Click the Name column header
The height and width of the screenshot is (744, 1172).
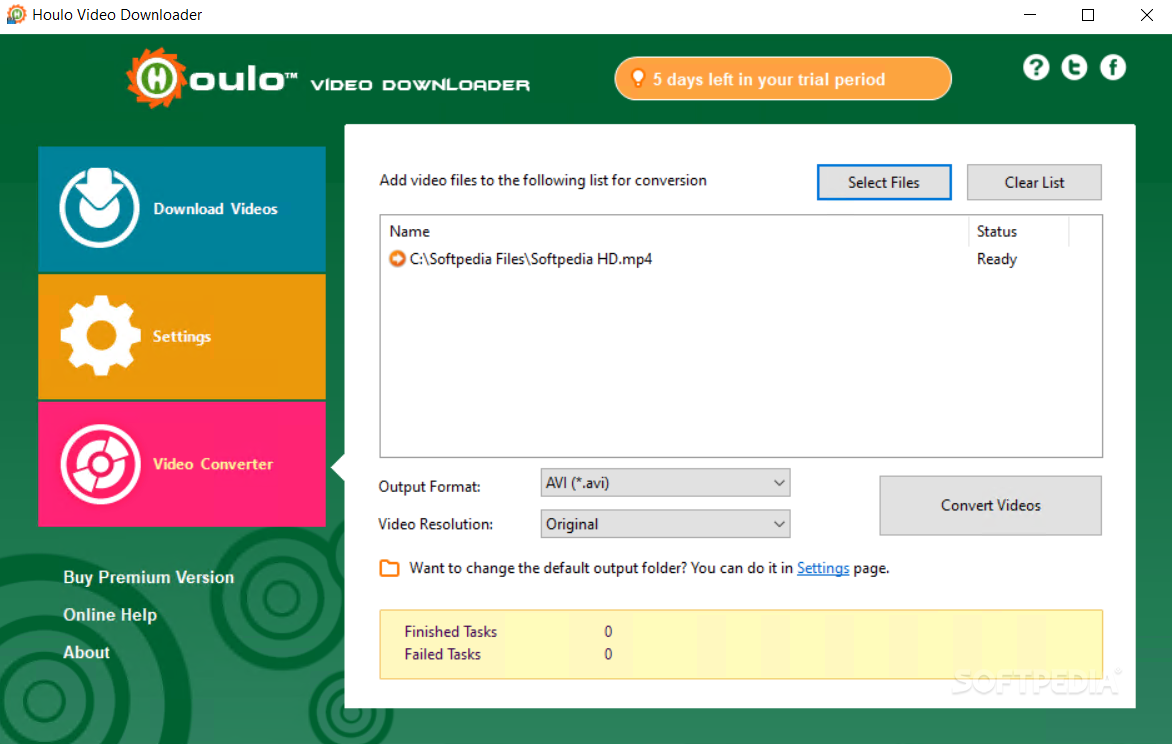coord(674,232)
